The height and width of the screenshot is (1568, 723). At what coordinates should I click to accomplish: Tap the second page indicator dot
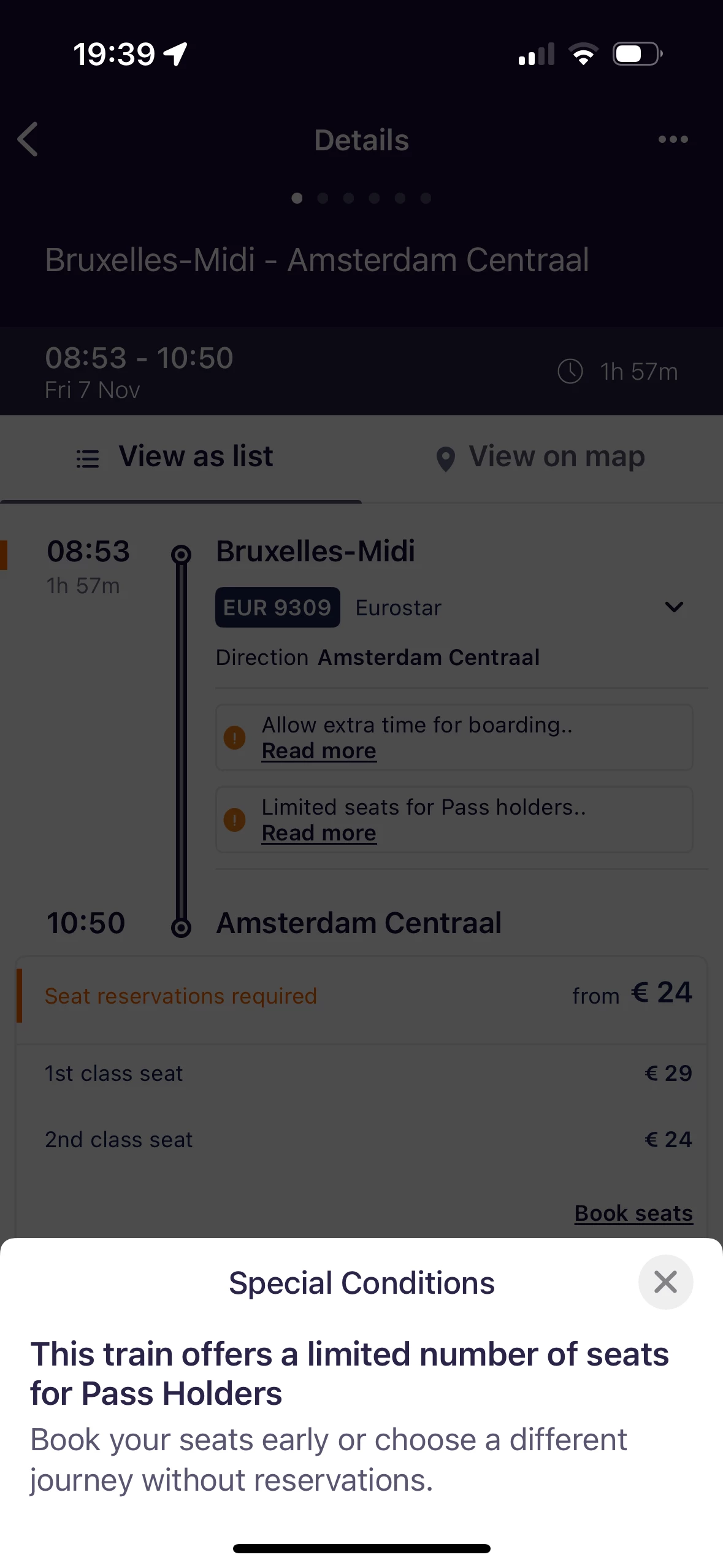coord(323,198)
